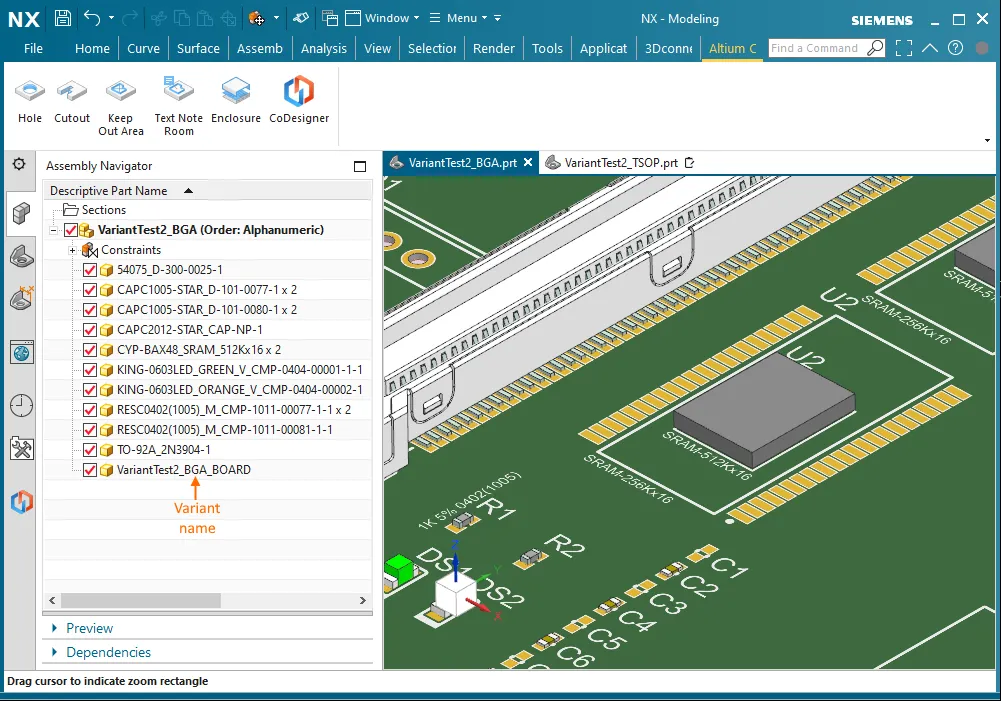Close the VariantTest2_BGA.prt tab
The width and height of the screenshot is (1001, 701).
point(528,162)
